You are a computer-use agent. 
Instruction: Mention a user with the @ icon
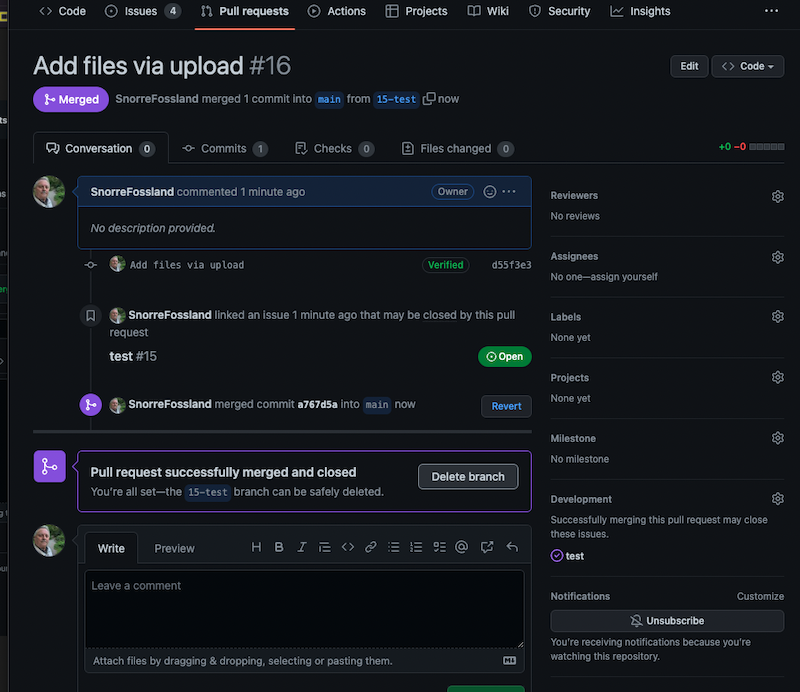(x=462, y=547)
